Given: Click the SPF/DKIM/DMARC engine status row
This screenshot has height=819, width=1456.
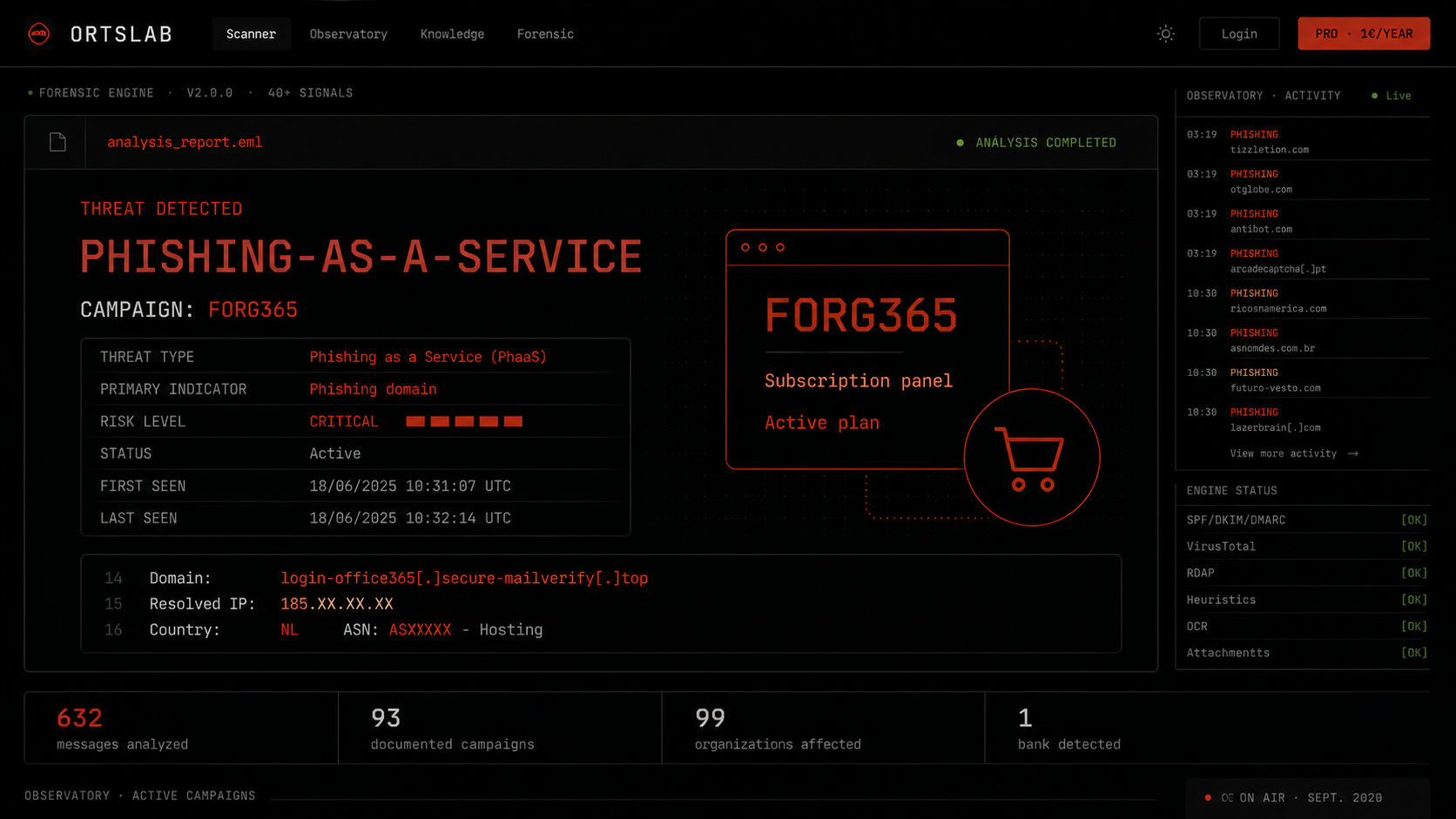Looking at the screenshot, I should click(1306, 520).
